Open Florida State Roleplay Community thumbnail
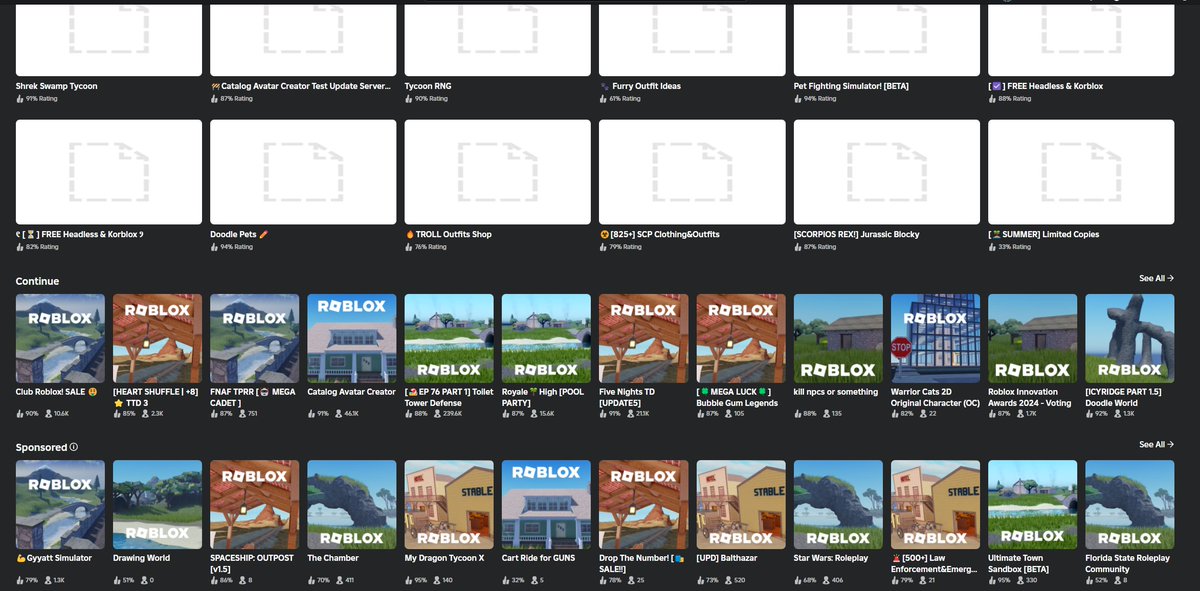1200x591 pixels. (1130, 505)
